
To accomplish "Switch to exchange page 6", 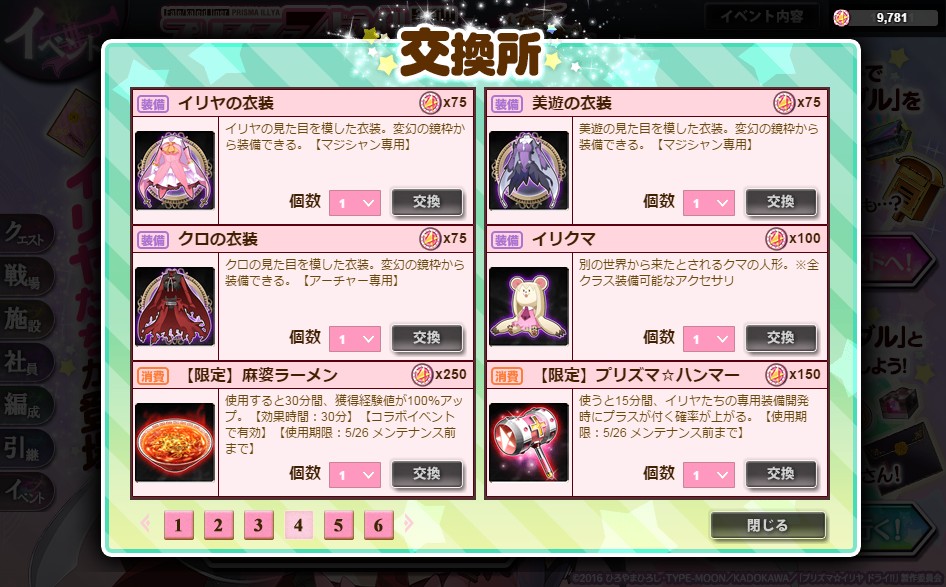I will pos(379,525).
